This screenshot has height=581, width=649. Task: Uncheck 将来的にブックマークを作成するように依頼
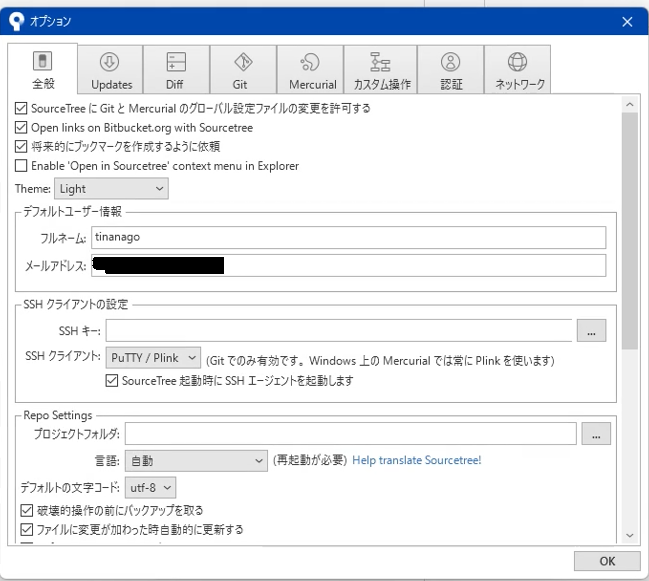(21, 146)
